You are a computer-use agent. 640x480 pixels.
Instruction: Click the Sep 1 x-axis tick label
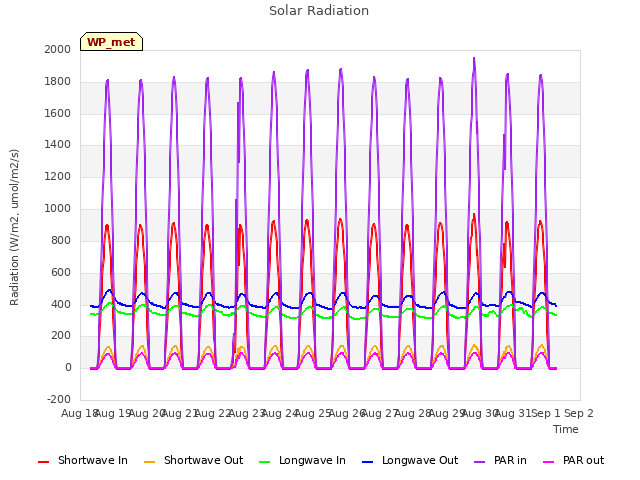[546, 413]
